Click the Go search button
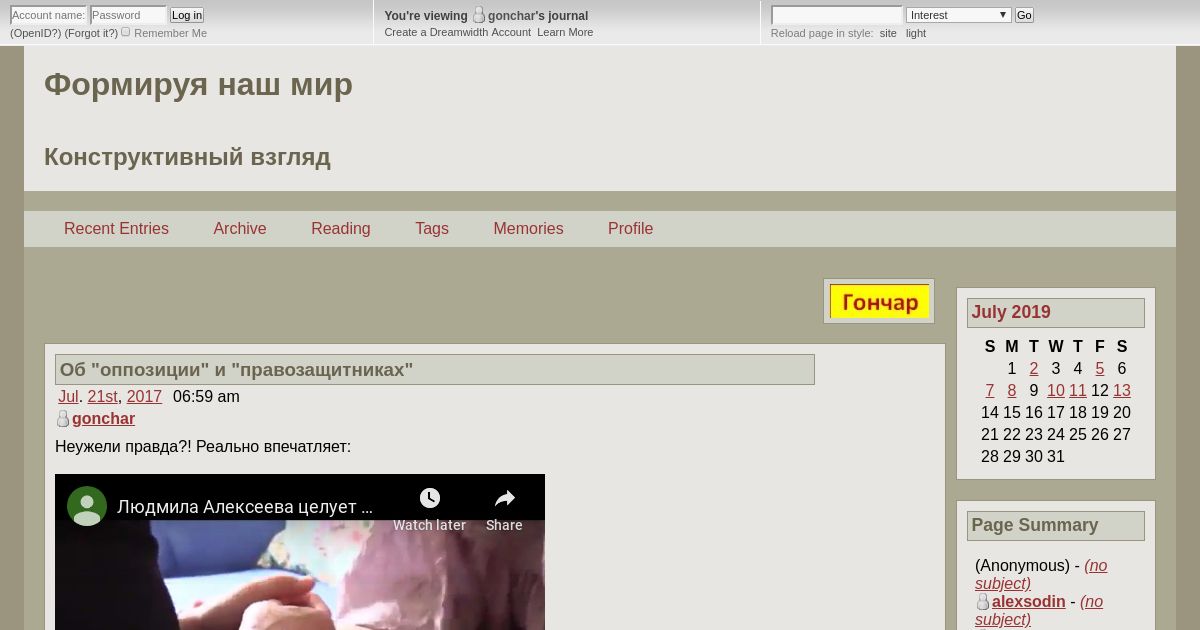 1024,15
